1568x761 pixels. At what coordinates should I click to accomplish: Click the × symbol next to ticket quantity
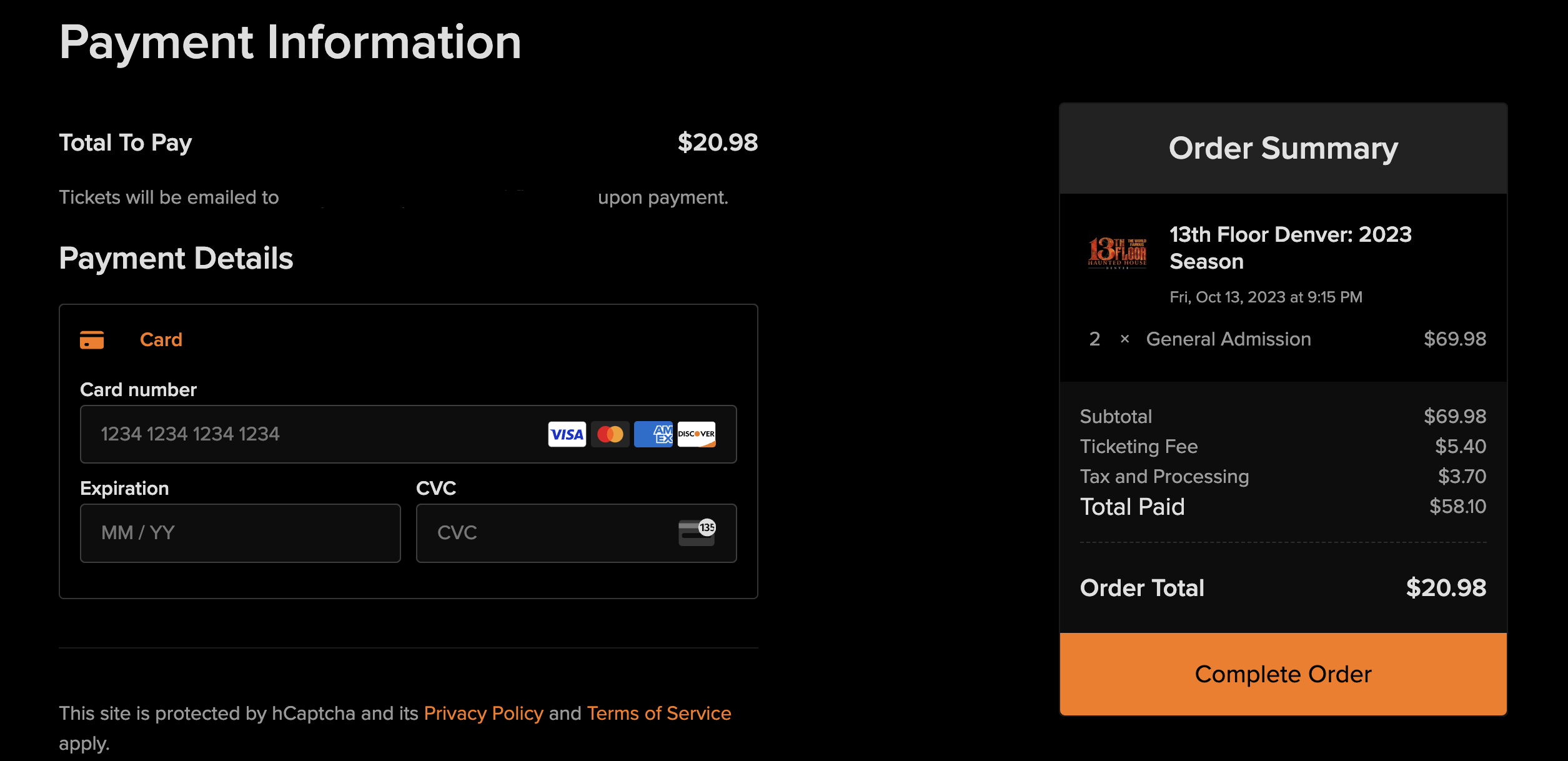coord(1126,339)
